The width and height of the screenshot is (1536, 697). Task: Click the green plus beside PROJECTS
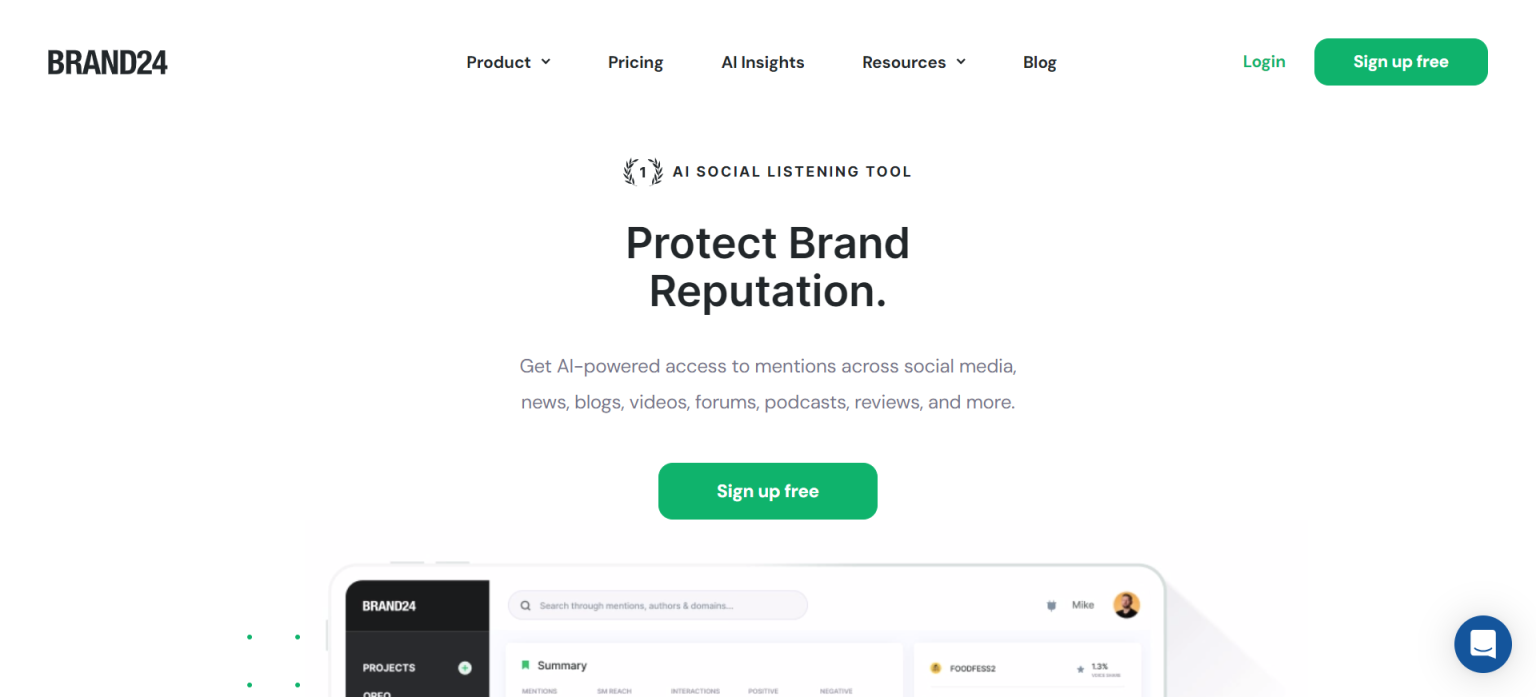pos(464,668)
